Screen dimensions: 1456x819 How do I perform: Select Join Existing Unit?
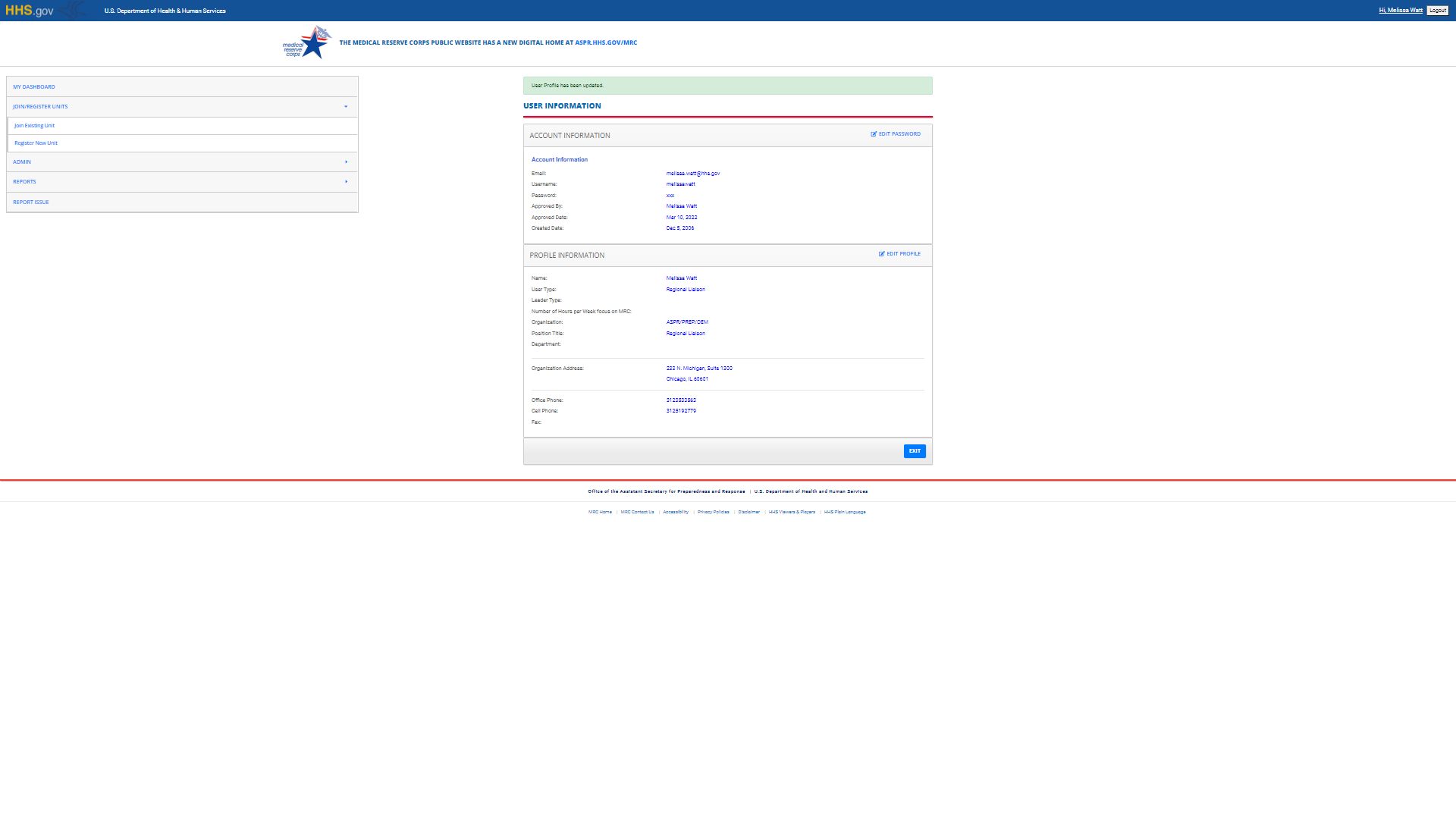click(34, 126)
